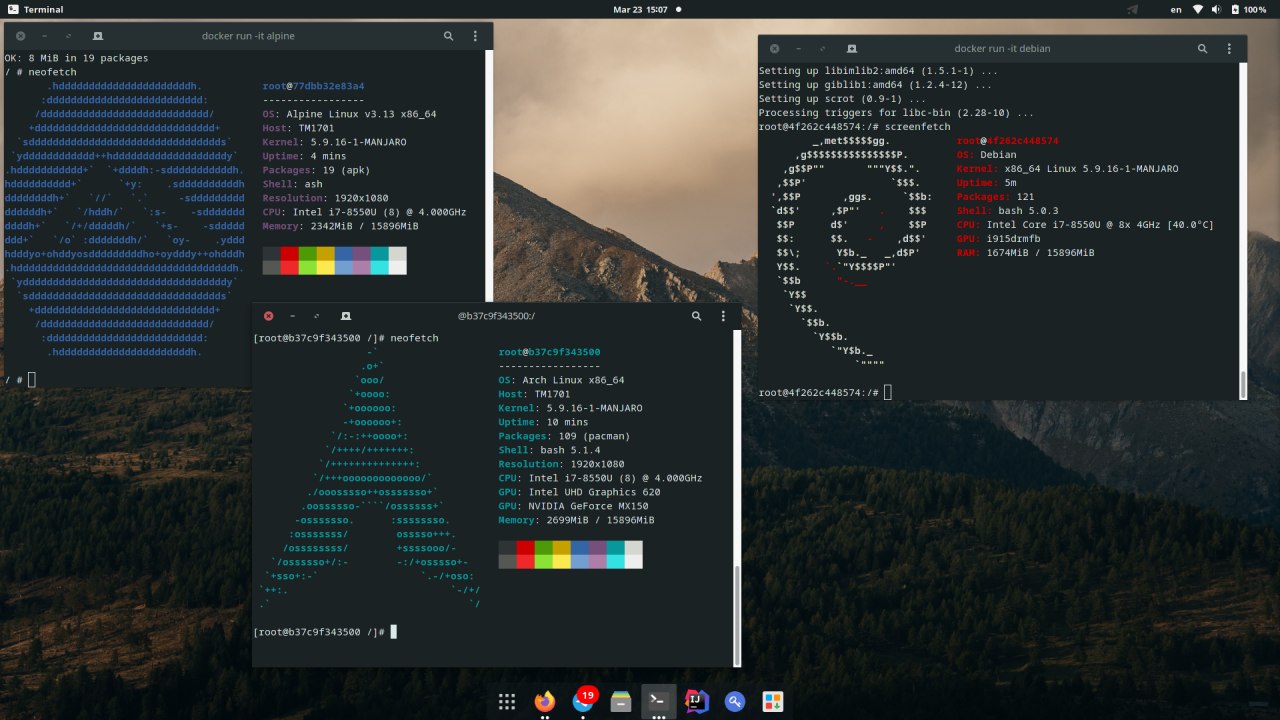
Task: Add a new tab in b37c9f343500 terminal
Action: point(345,316)
